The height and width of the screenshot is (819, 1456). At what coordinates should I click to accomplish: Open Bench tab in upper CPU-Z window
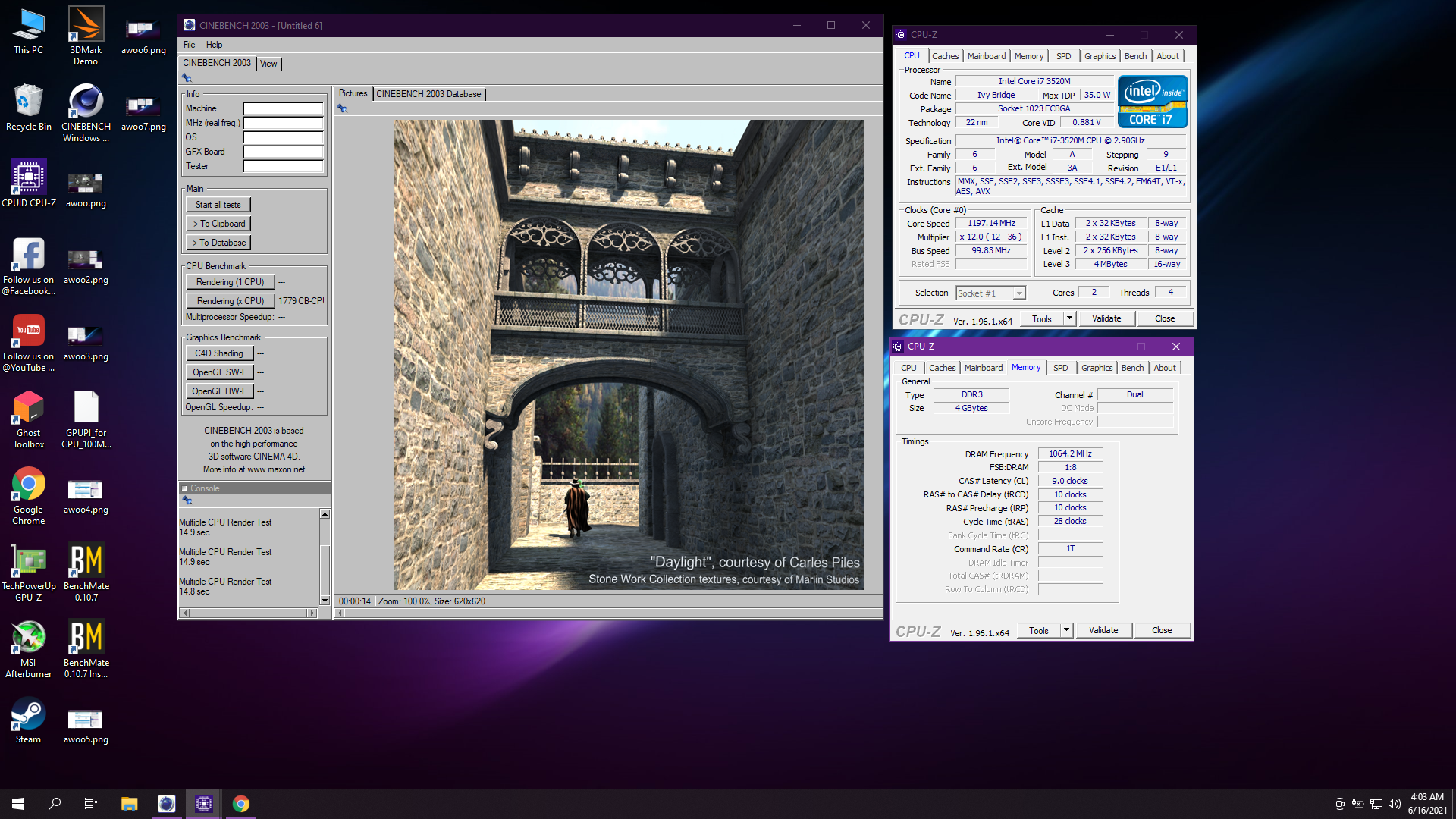point(1135,56)
